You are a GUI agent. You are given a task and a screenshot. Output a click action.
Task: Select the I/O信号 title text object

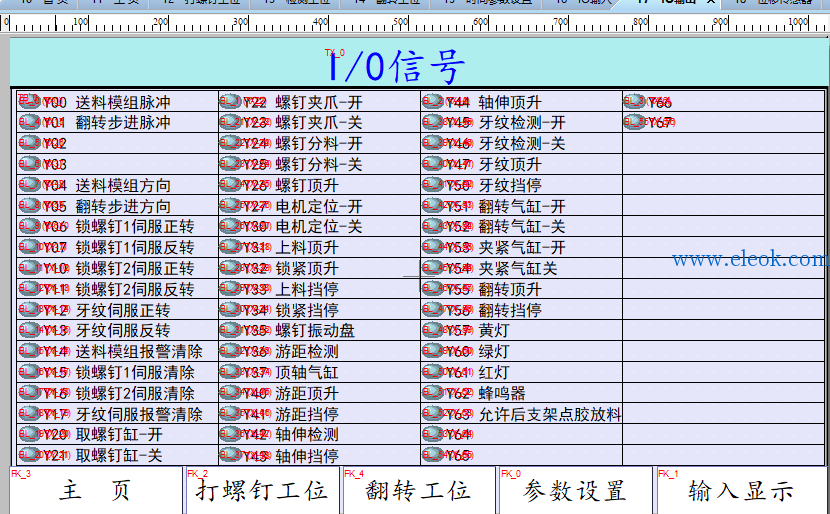[396, 67]
